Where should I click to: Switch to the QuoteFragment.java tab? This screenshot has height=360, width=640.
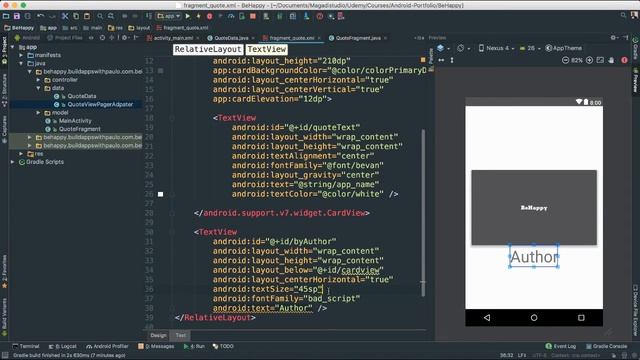click(358, 38)
